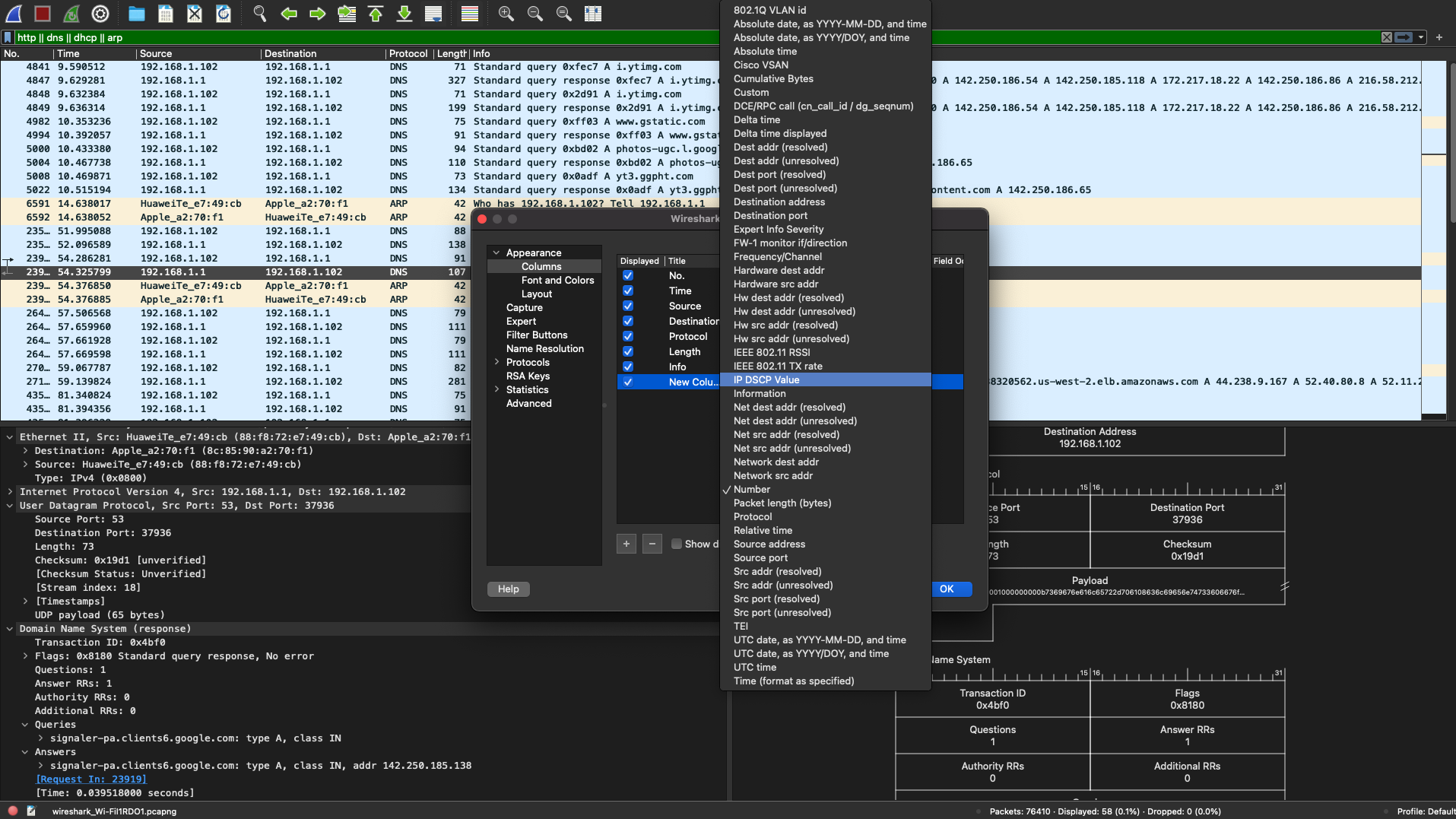Open display filter bookmark icon
The image size is (1456, 819).
(8, 37)
